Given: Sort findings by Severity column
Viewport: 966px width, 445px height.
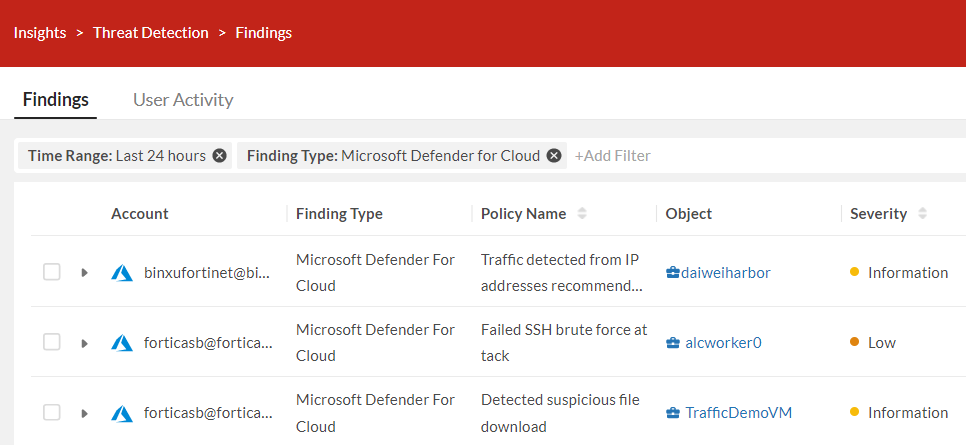Looking at the screenshot, I should [922, 214].
